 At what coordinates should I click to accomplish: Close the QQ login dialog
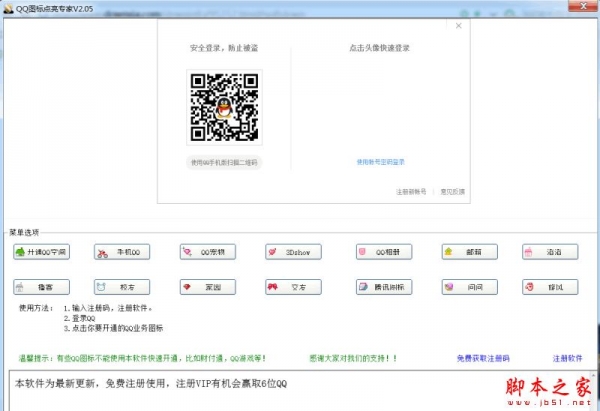coord(458,26)
